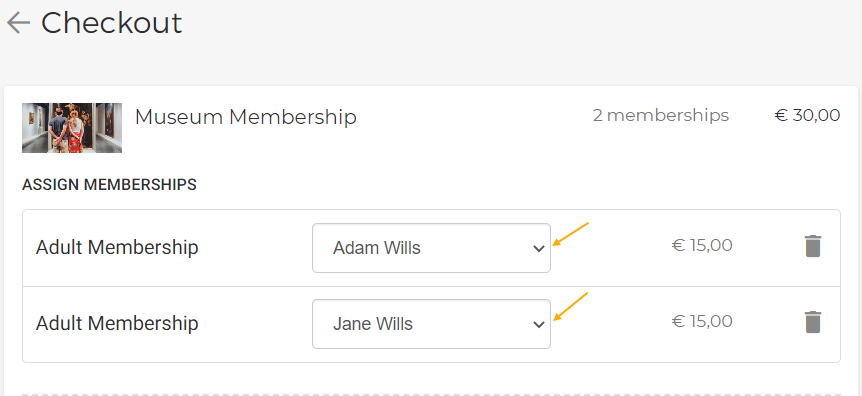
Task: Click the 2 memberships quantity label
Action: 661,116
